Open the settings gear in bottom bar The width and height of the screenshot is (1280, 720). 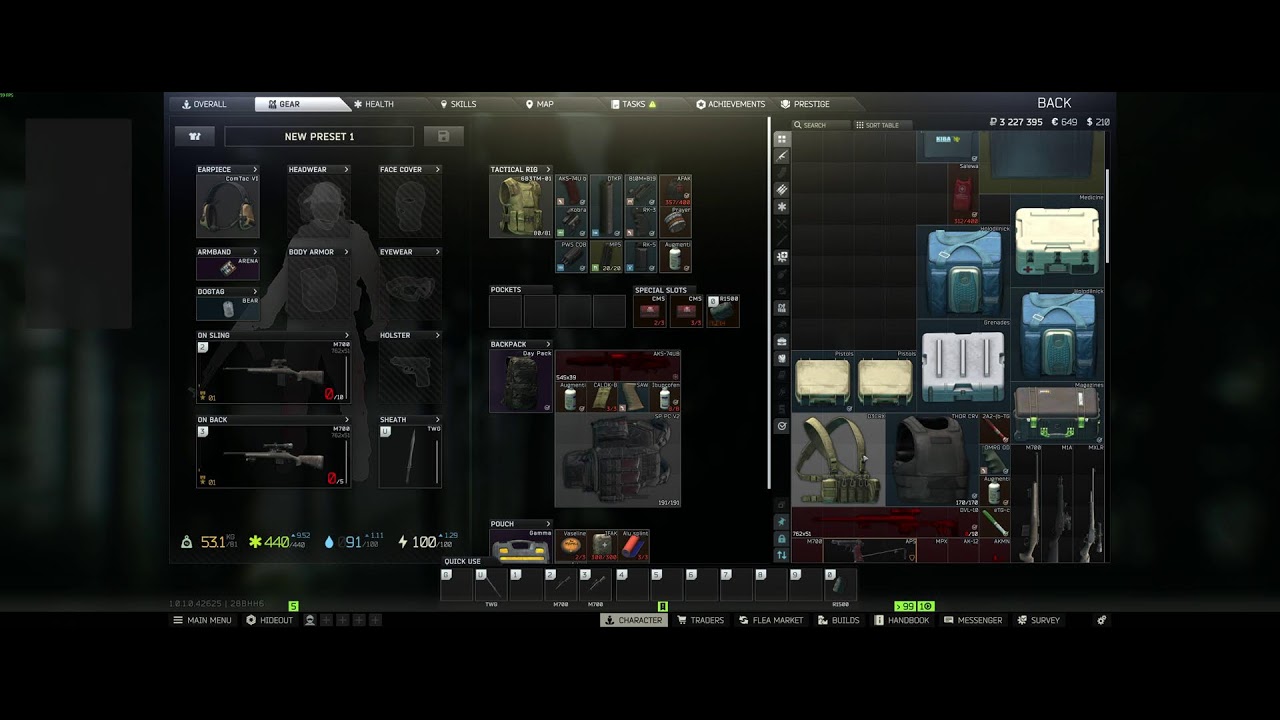pos(1101,620)
